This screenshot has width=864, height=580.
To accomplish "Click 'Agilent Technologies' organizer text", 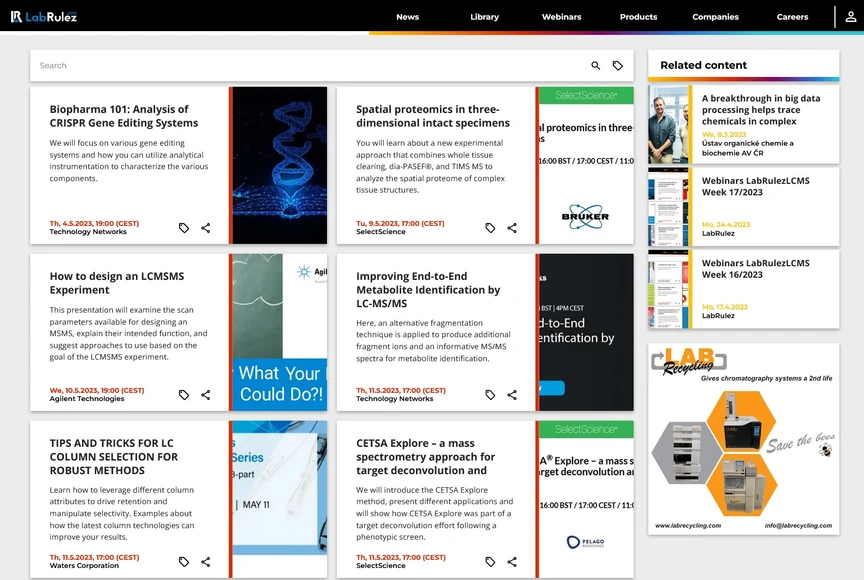I will coord(87,399).
